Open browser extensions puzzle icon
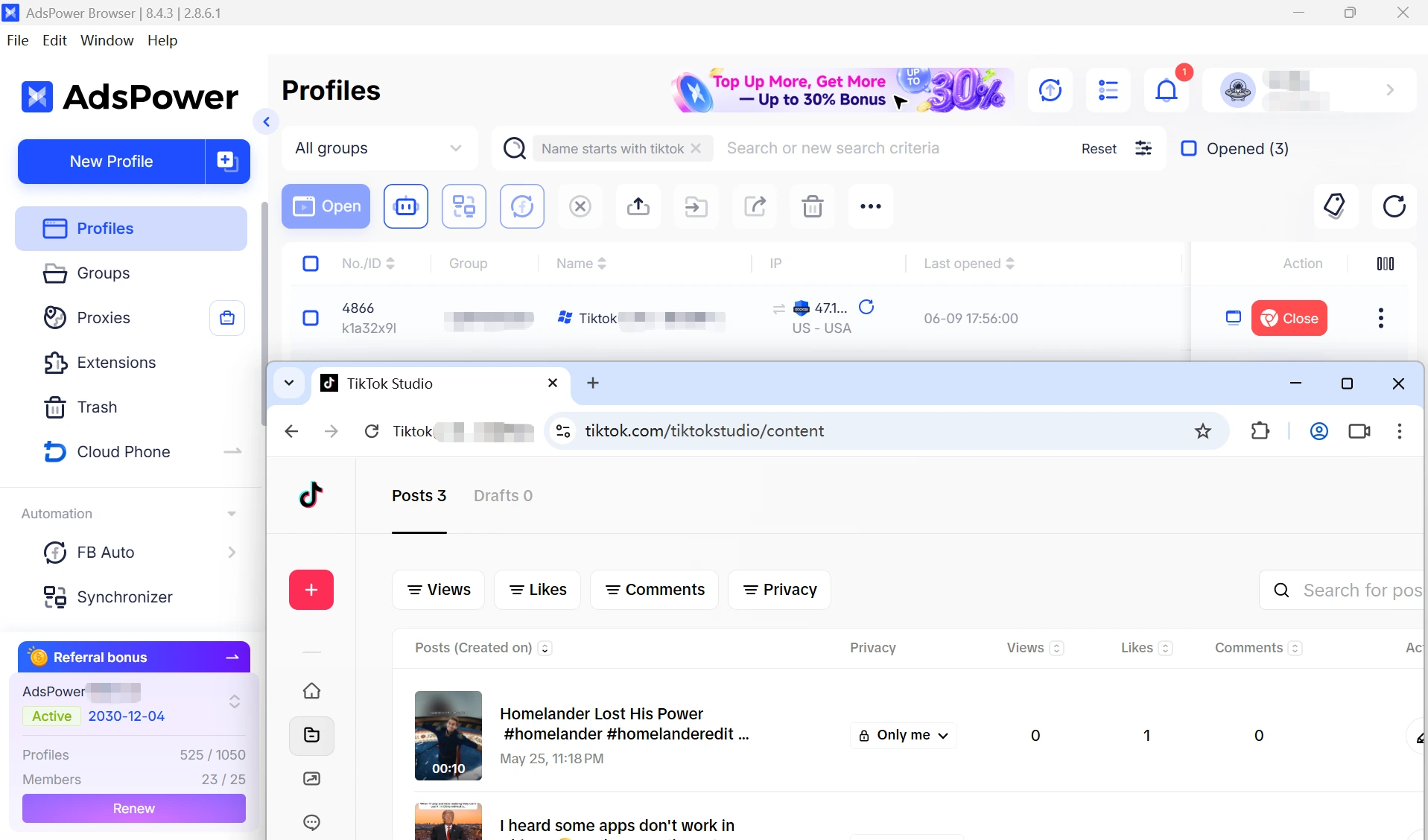 tap(1260, 431)
